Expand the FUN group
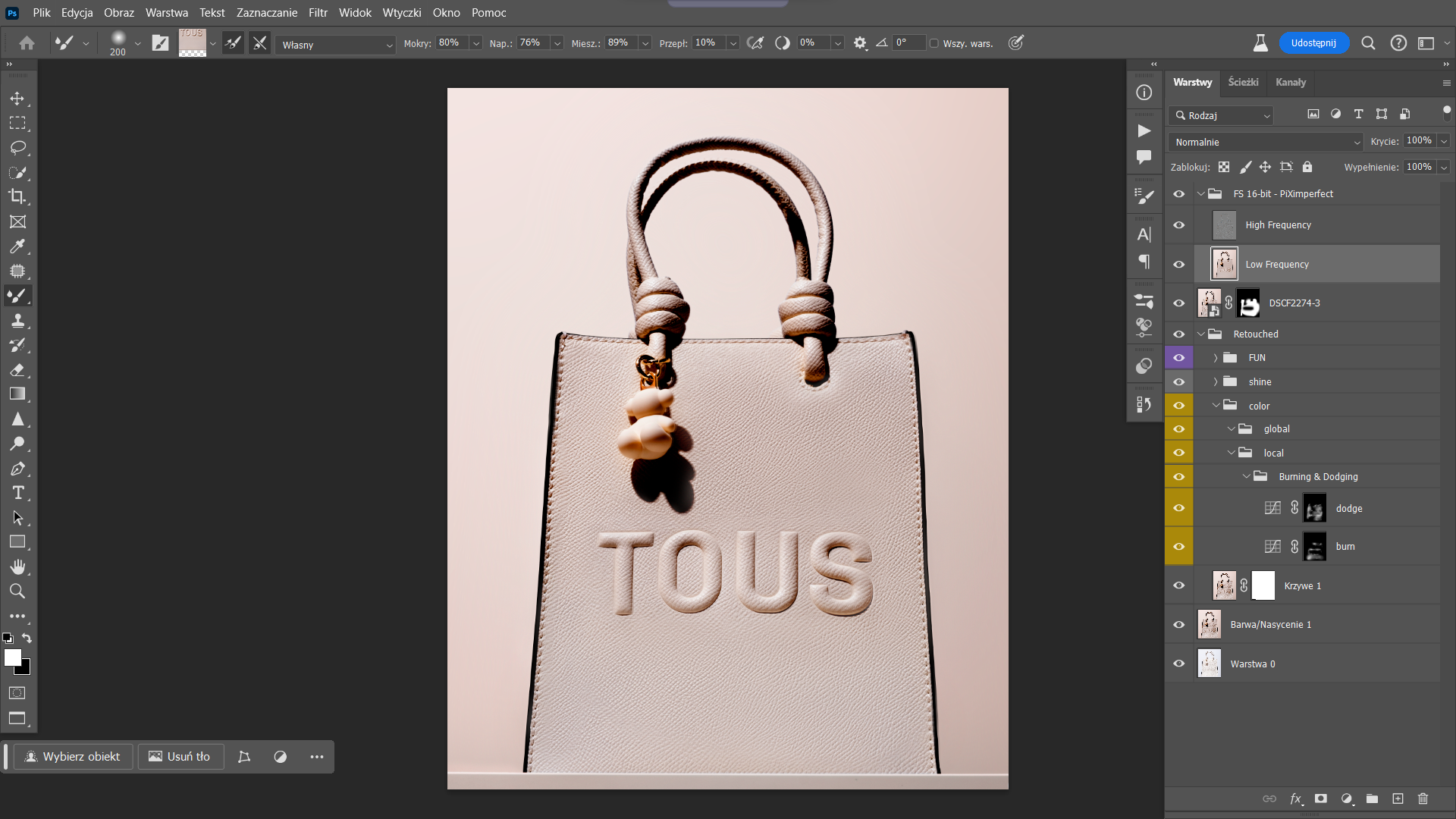Screen dimensions: 1456x819 click(1216, 358)
